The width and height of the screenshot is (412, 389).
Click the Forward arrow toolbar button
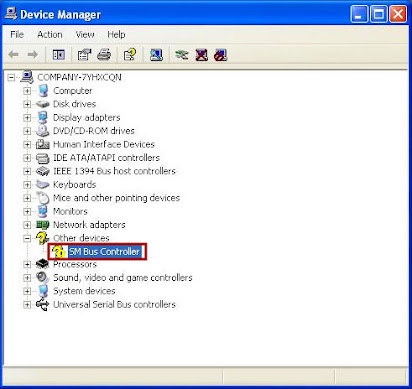[x=32, y=54]
